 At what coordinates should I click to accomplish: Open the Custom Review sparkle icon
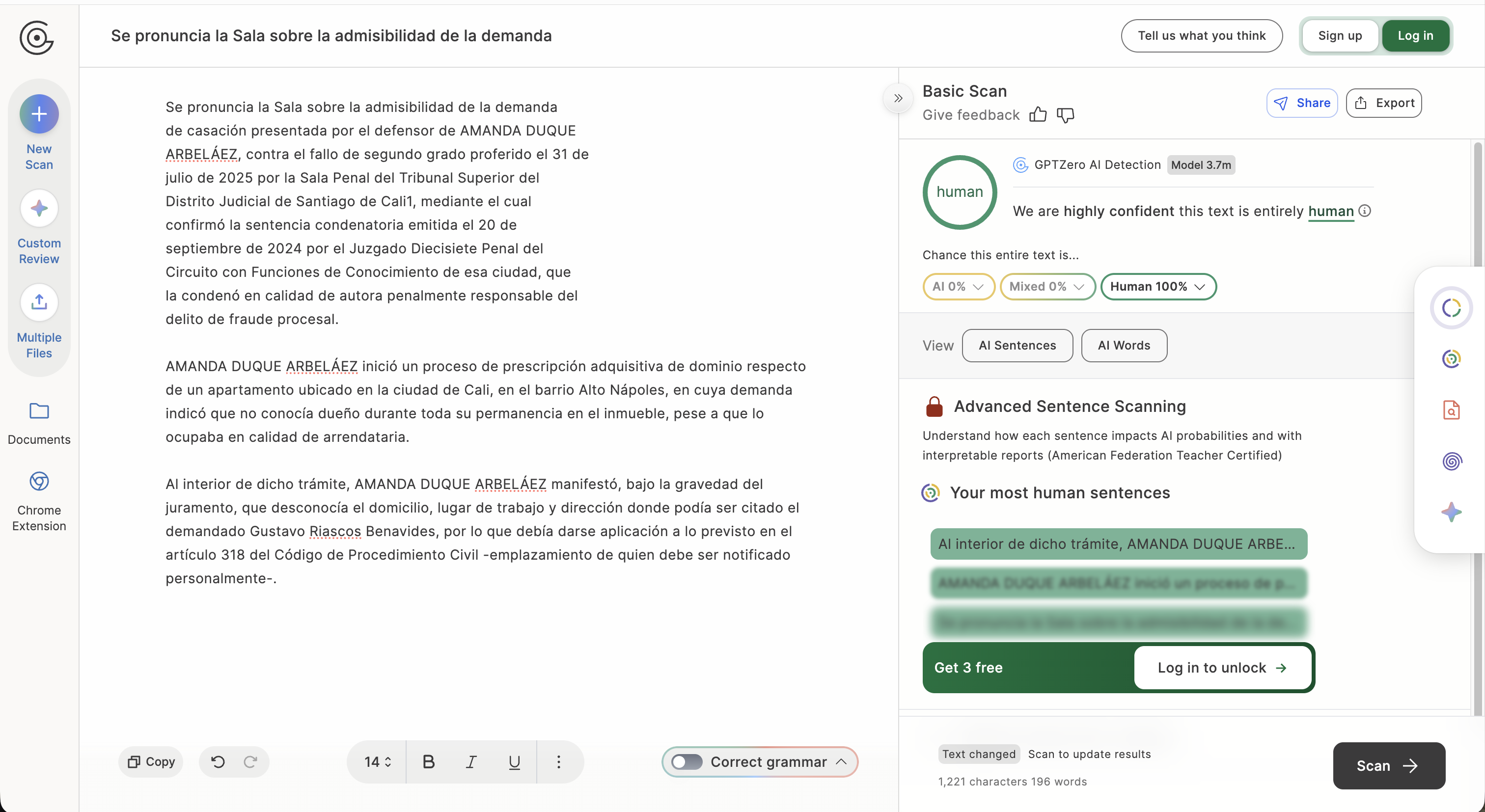pyautogui.click(x=39, y=208)
